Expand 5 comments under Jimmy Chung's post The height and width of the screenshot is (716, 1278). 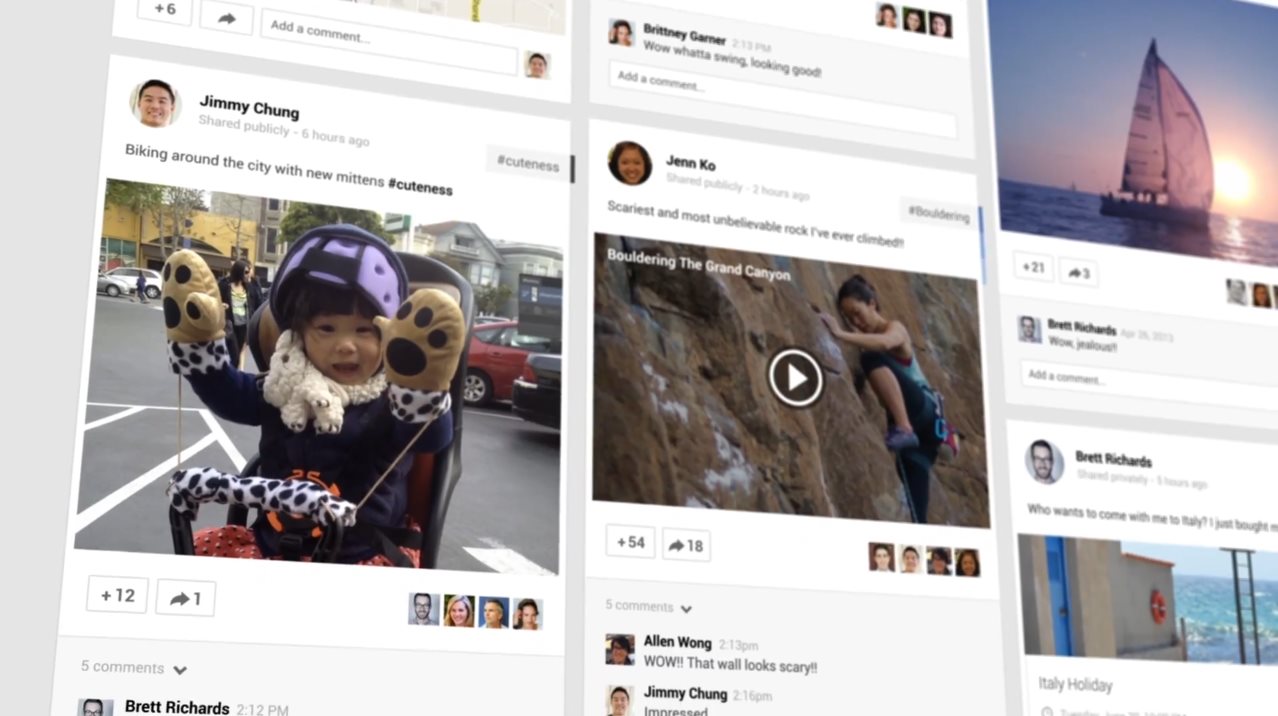[x=133, y=668]
